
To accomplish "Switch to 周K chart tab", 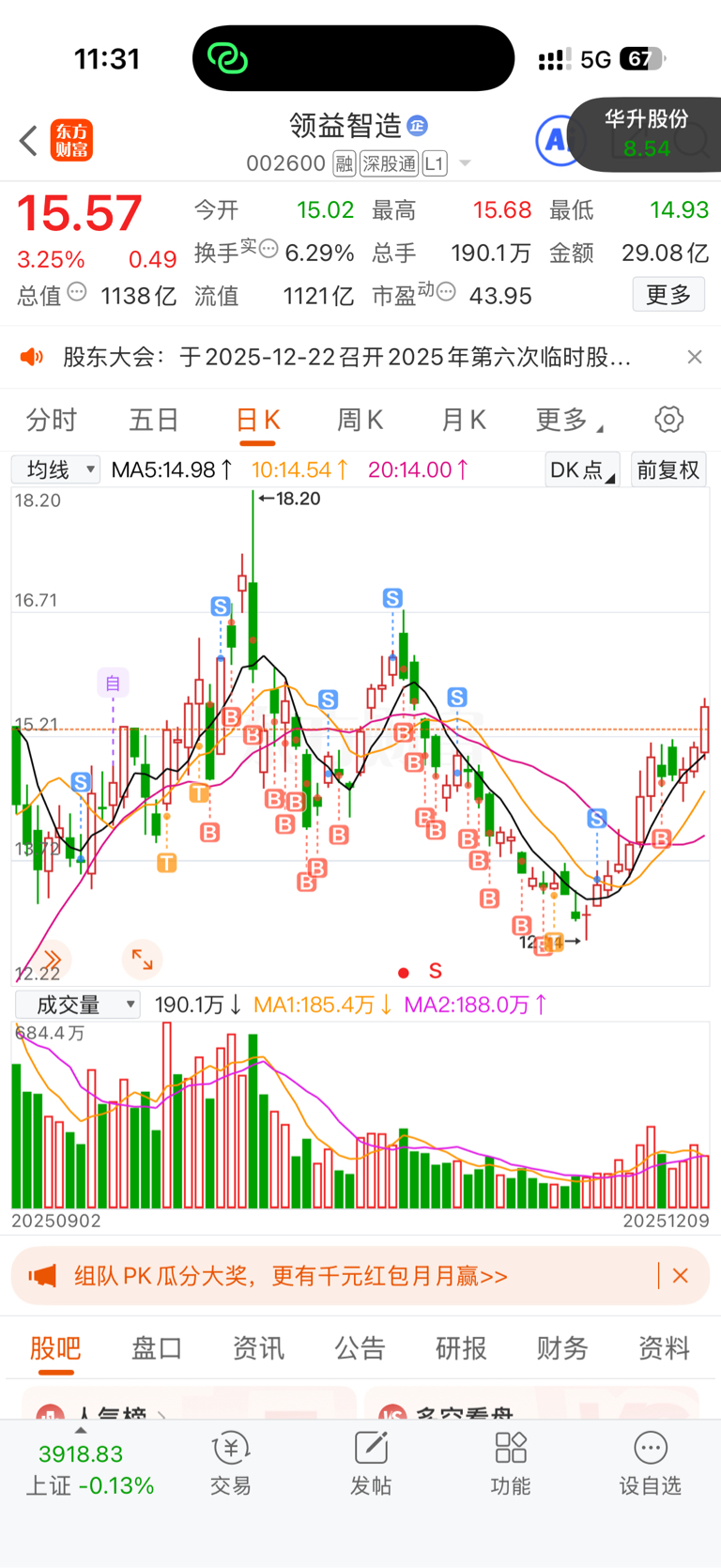I will click(360, 420).
